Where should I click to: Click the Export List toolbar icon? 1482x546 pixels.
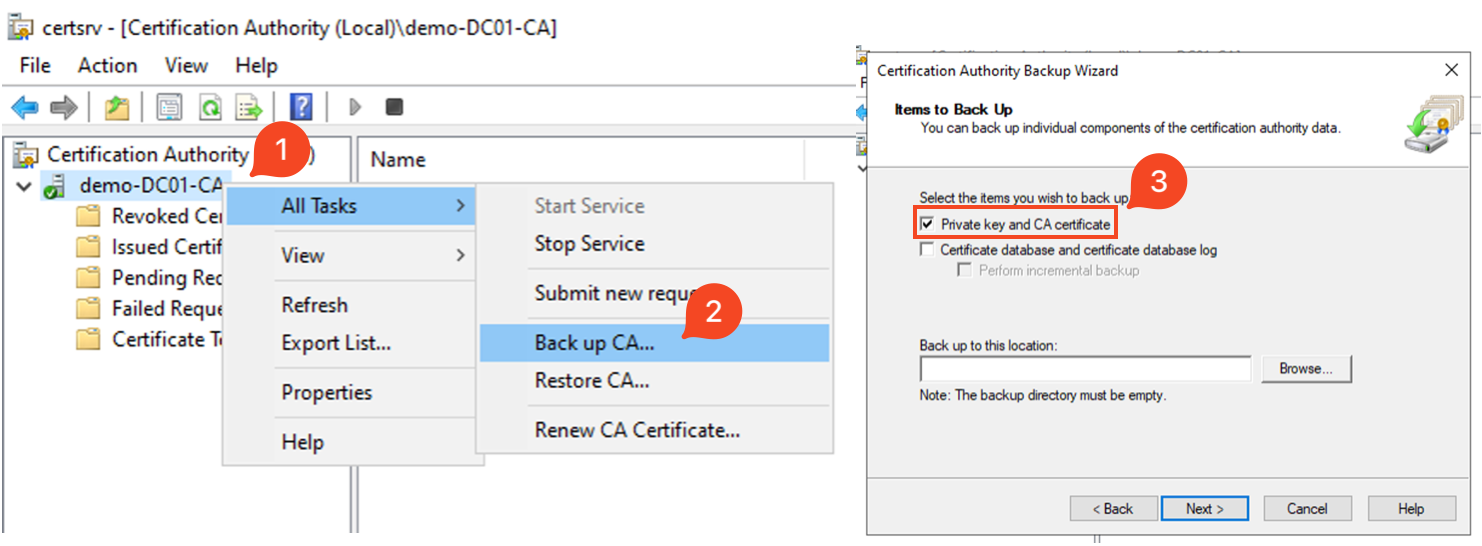tap(248, 107)
